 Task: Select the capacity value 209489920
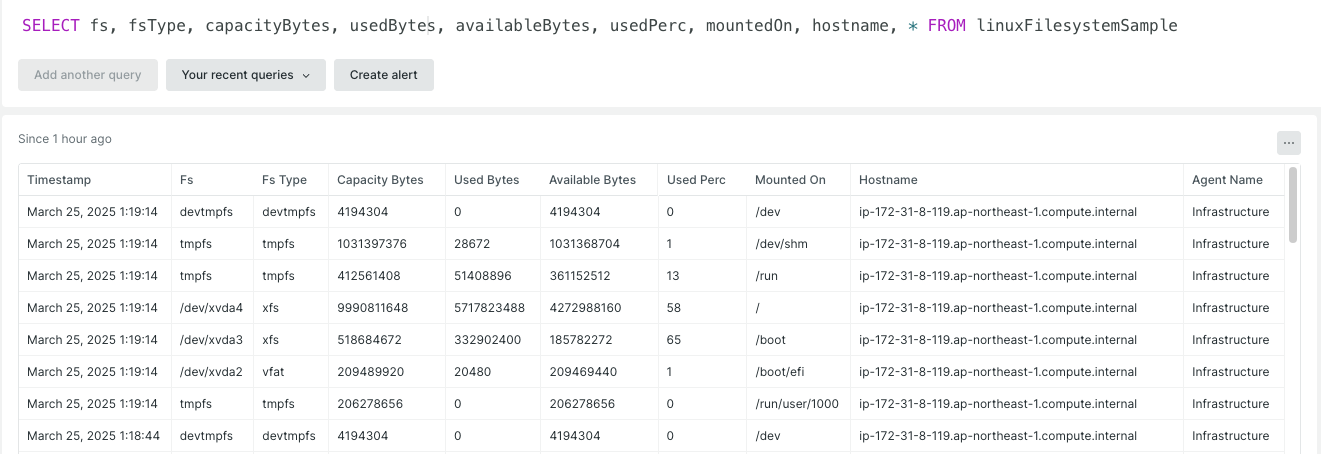369,372
